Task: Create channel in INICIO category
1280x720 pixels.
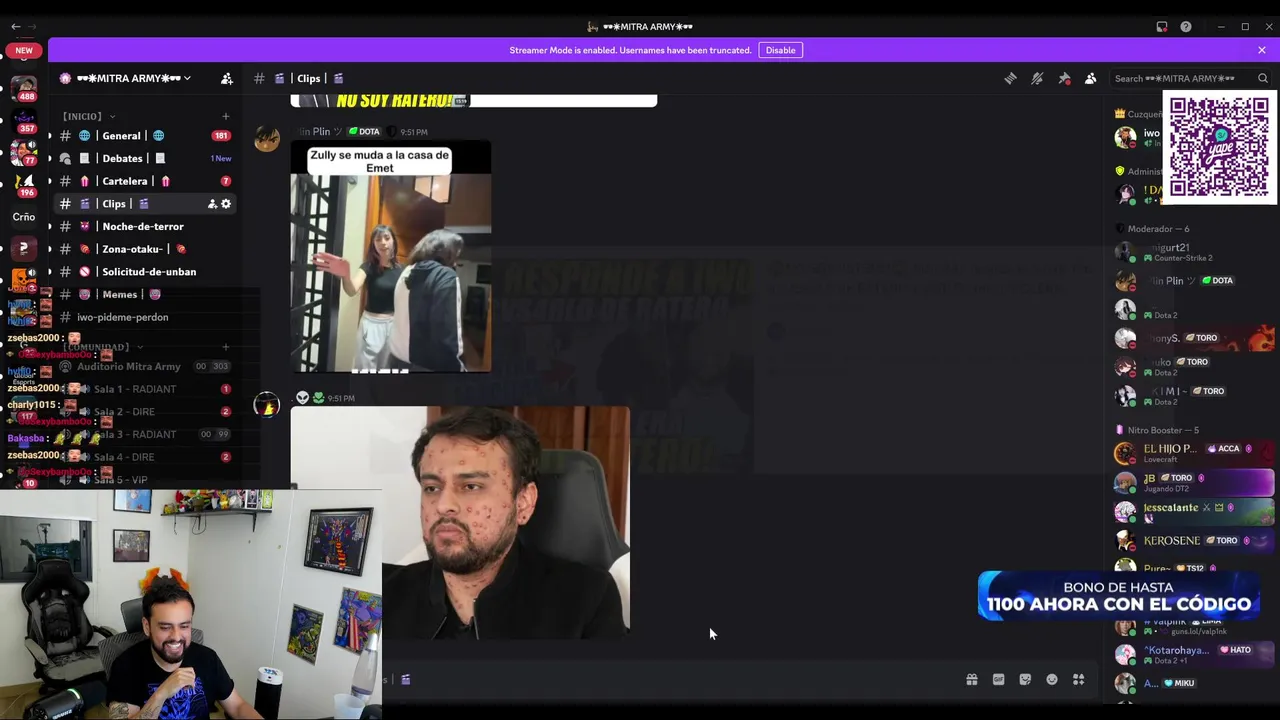Action: [x=225, y=116]
